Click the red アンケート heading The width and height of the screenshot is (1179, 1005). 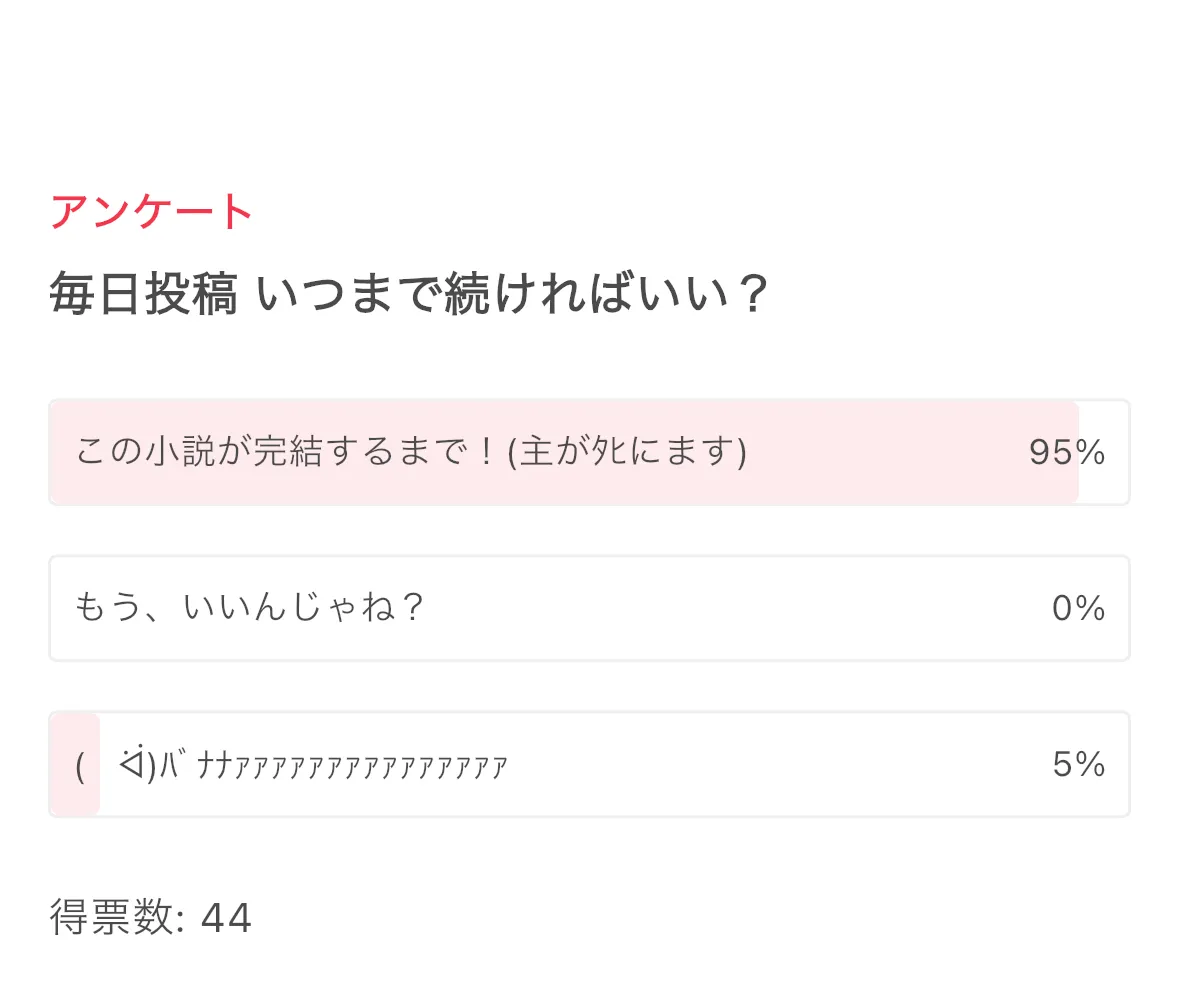click(151, 211)
